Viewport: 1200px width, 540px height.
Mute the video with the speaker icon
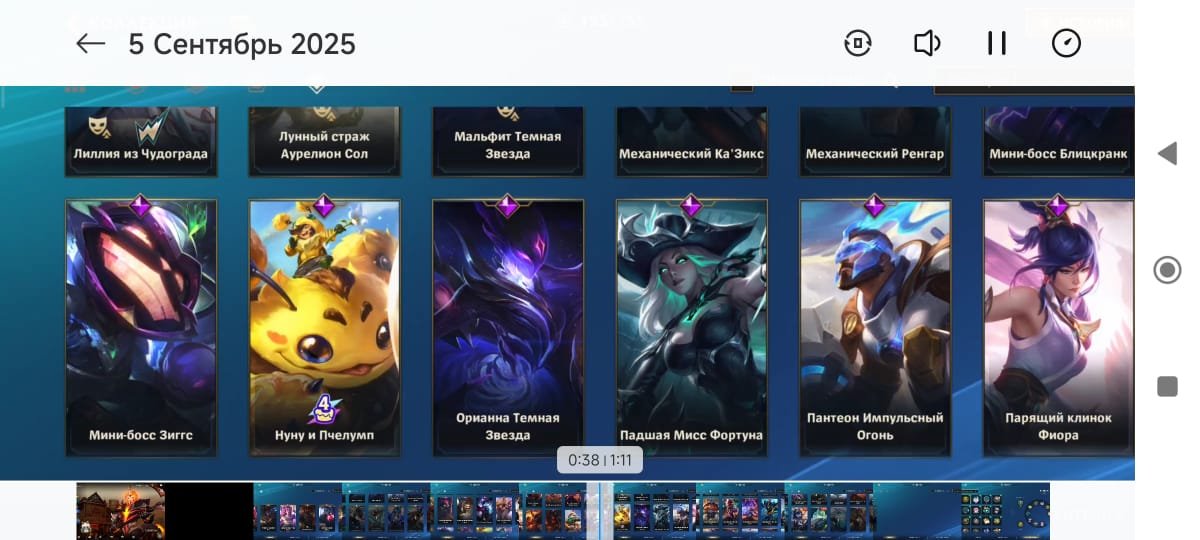pos(928,43)
